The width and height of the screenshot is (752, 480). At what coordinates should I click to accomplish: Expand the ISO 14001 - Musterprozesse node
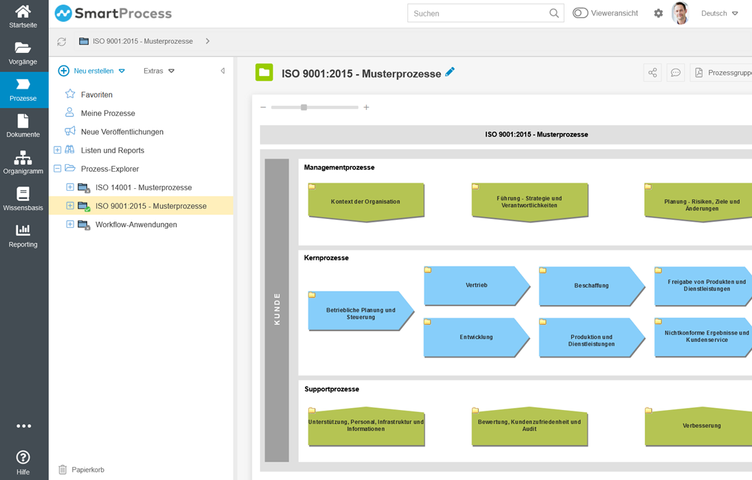point(70,187)
